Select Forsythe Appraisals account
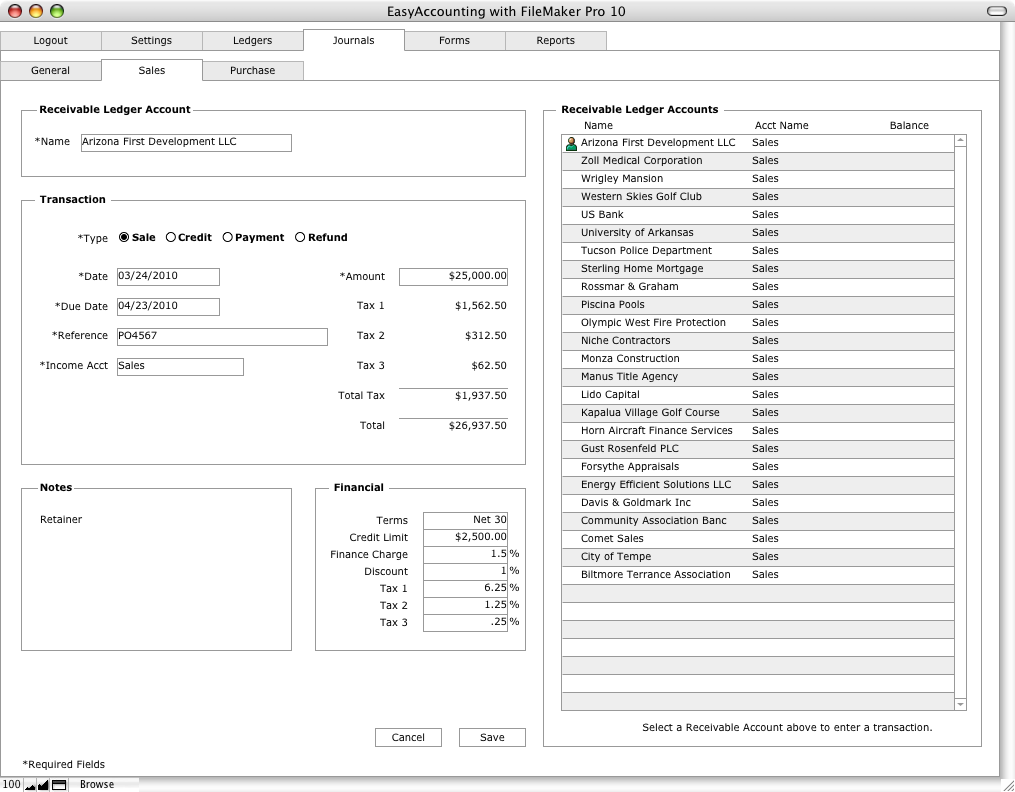Screen dimensions: 1015x792 [758, 467]
